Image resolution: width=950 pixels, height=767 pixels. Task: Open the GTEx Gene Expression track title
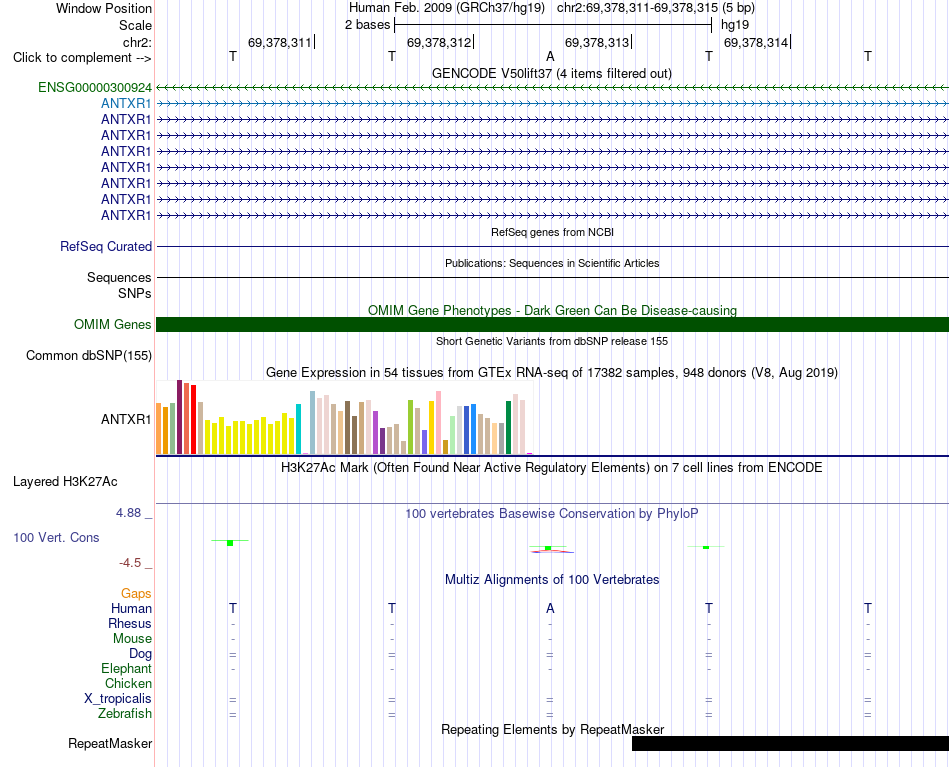pyautogui.click(x=552, y=373)
